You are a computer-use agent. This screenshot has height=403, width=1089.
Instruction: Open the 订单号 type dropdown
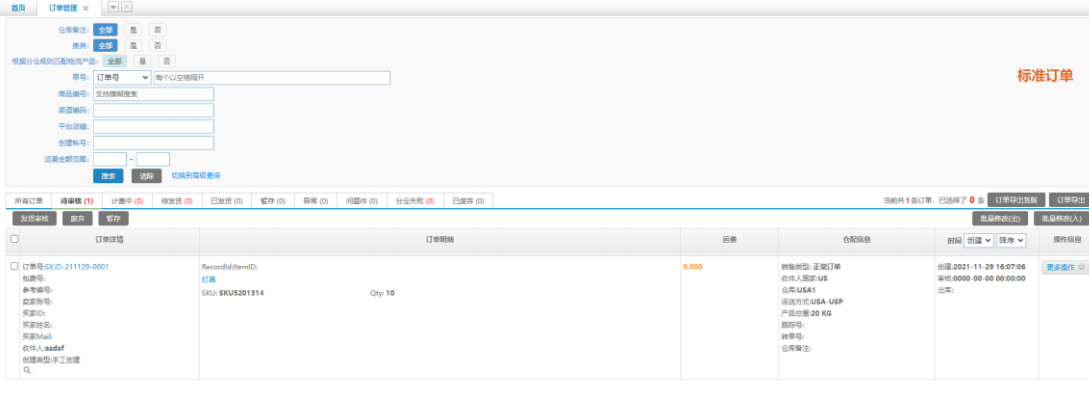pyautogui.click(x=122, y=77)
